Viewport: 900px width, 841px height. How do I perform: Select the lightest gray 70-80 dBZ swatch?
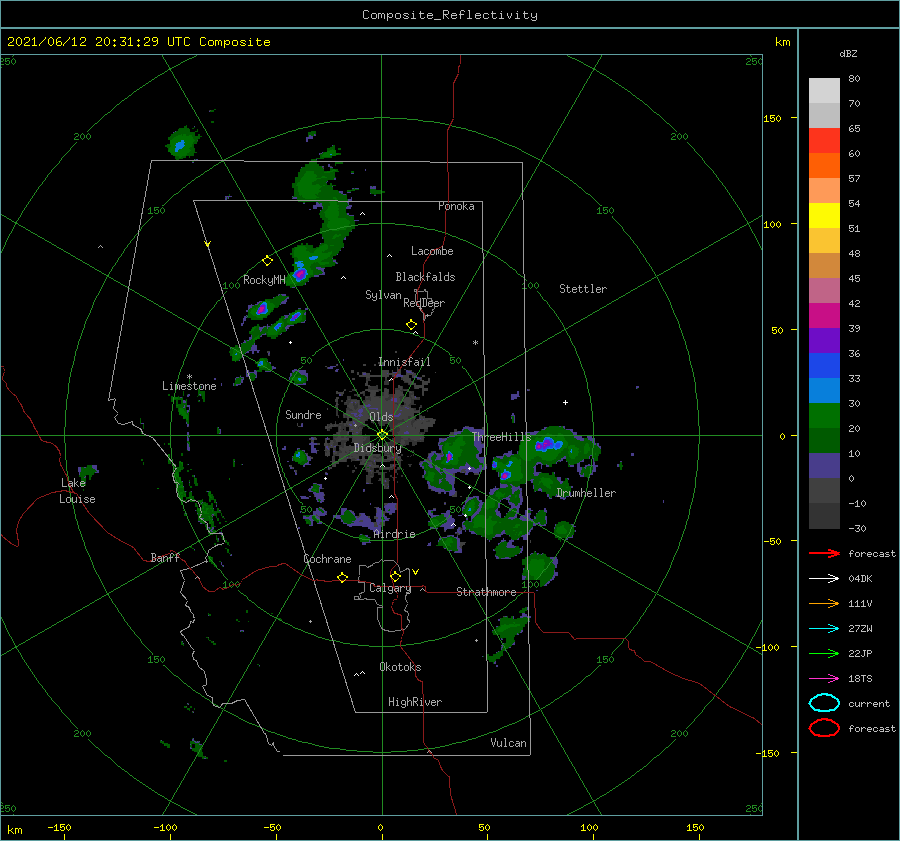[x=824, y=91]
